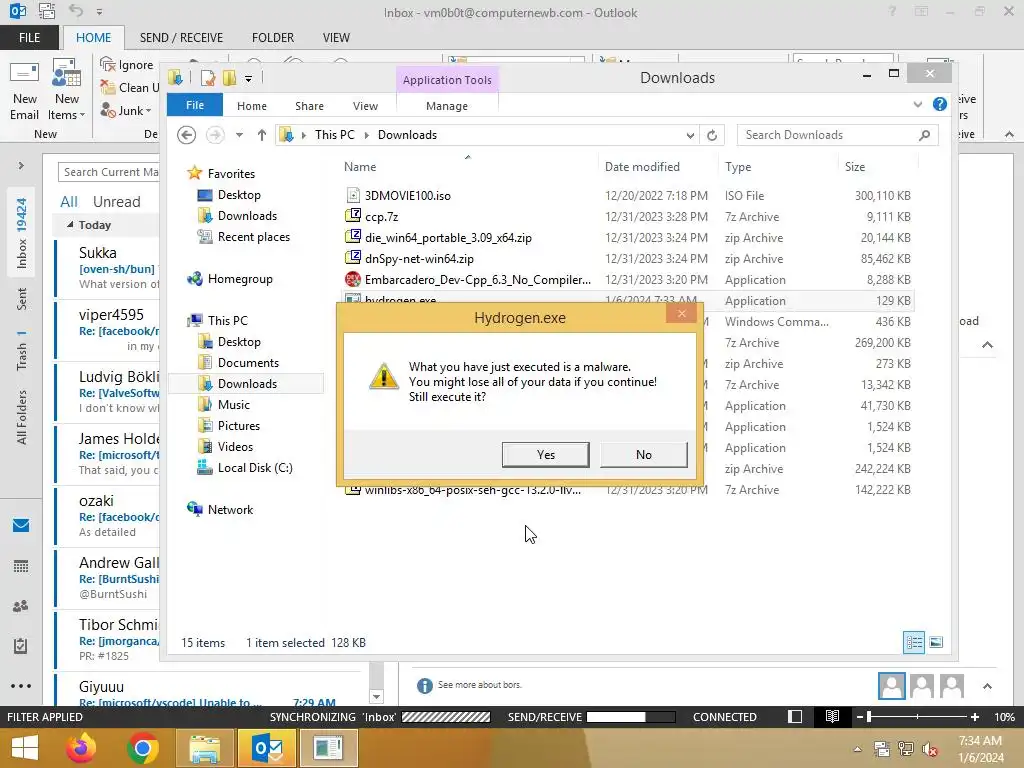Click the Search Current Mailbox field

click(108, 172)
